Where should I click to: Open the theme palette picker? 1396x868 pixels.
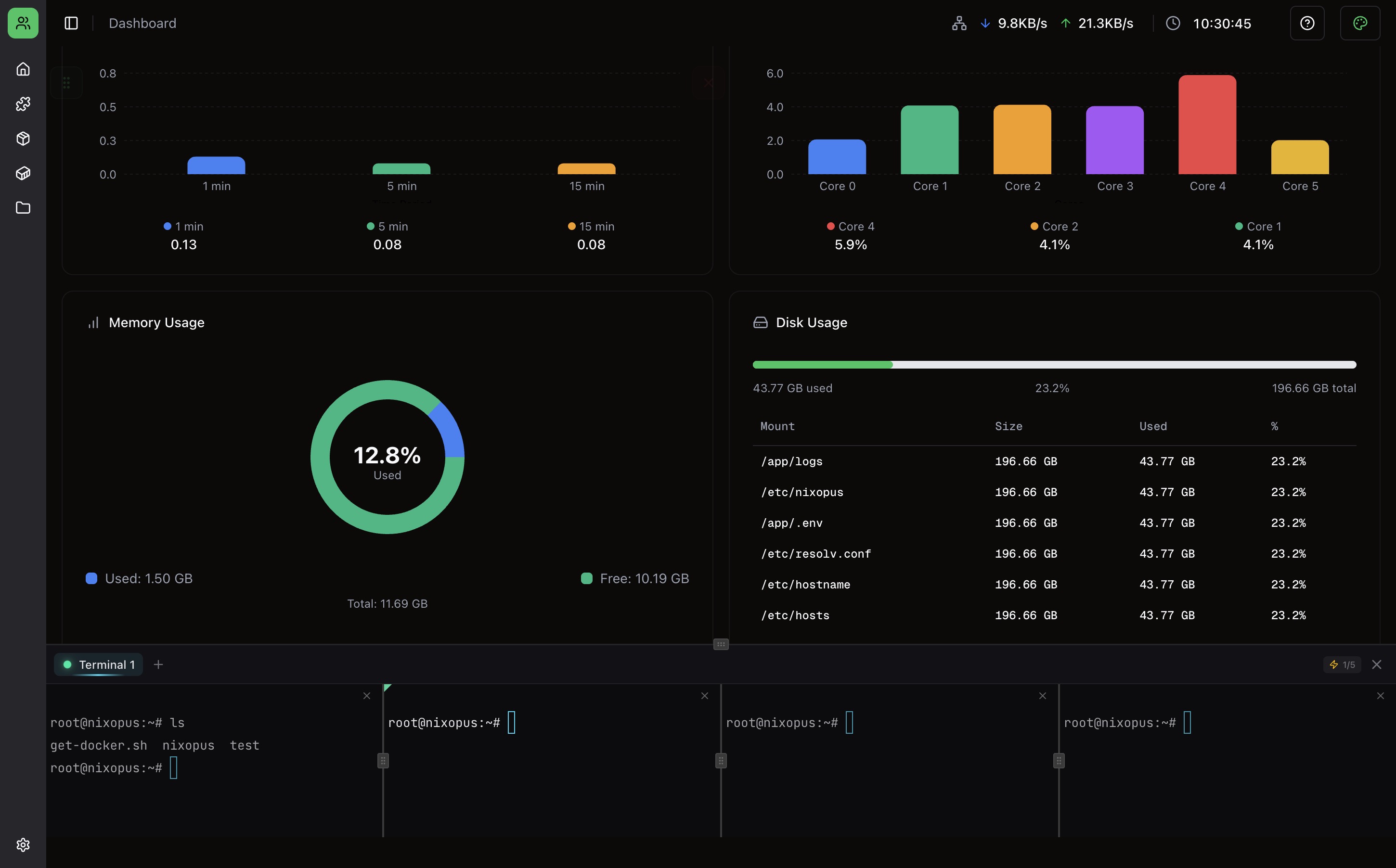[1360, 23]
